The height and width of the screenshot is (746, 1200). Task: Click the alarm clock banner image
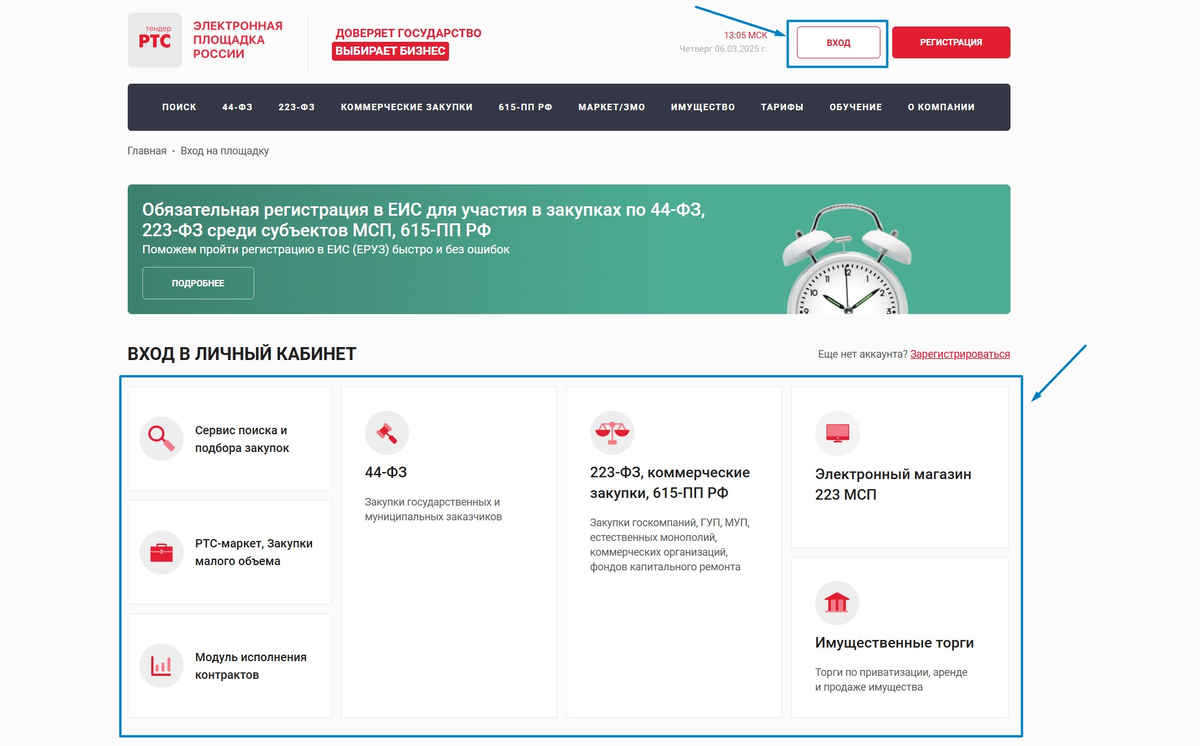848,259
